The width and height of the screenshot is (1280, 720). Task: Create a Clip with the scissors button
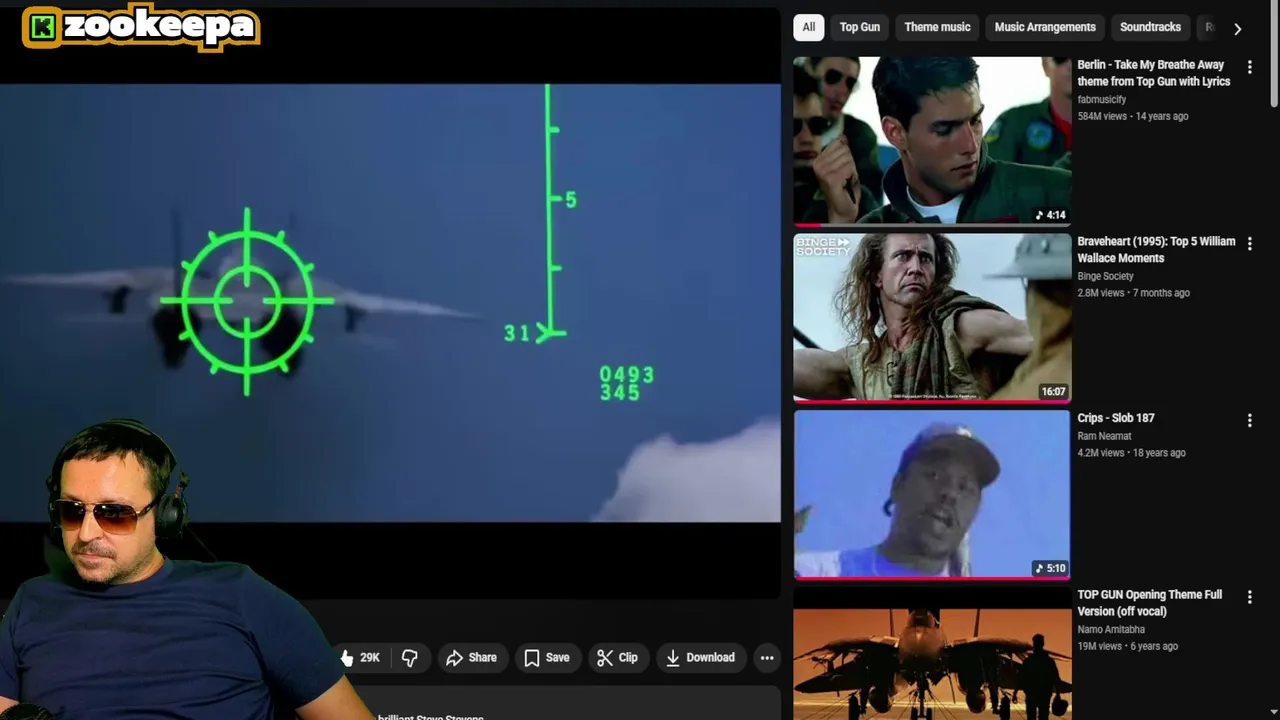[617, 657]
